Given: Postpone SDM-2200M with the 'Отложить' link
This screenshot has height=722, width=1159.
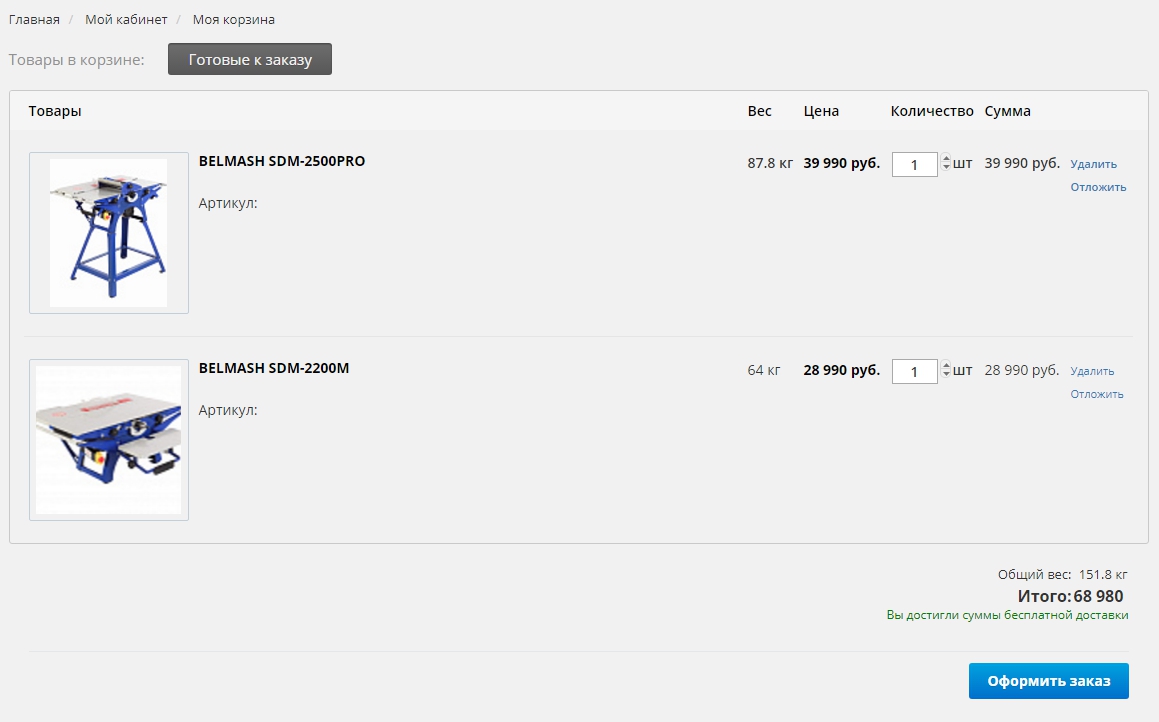Looking at the screenshot, I should [1097, 394].
